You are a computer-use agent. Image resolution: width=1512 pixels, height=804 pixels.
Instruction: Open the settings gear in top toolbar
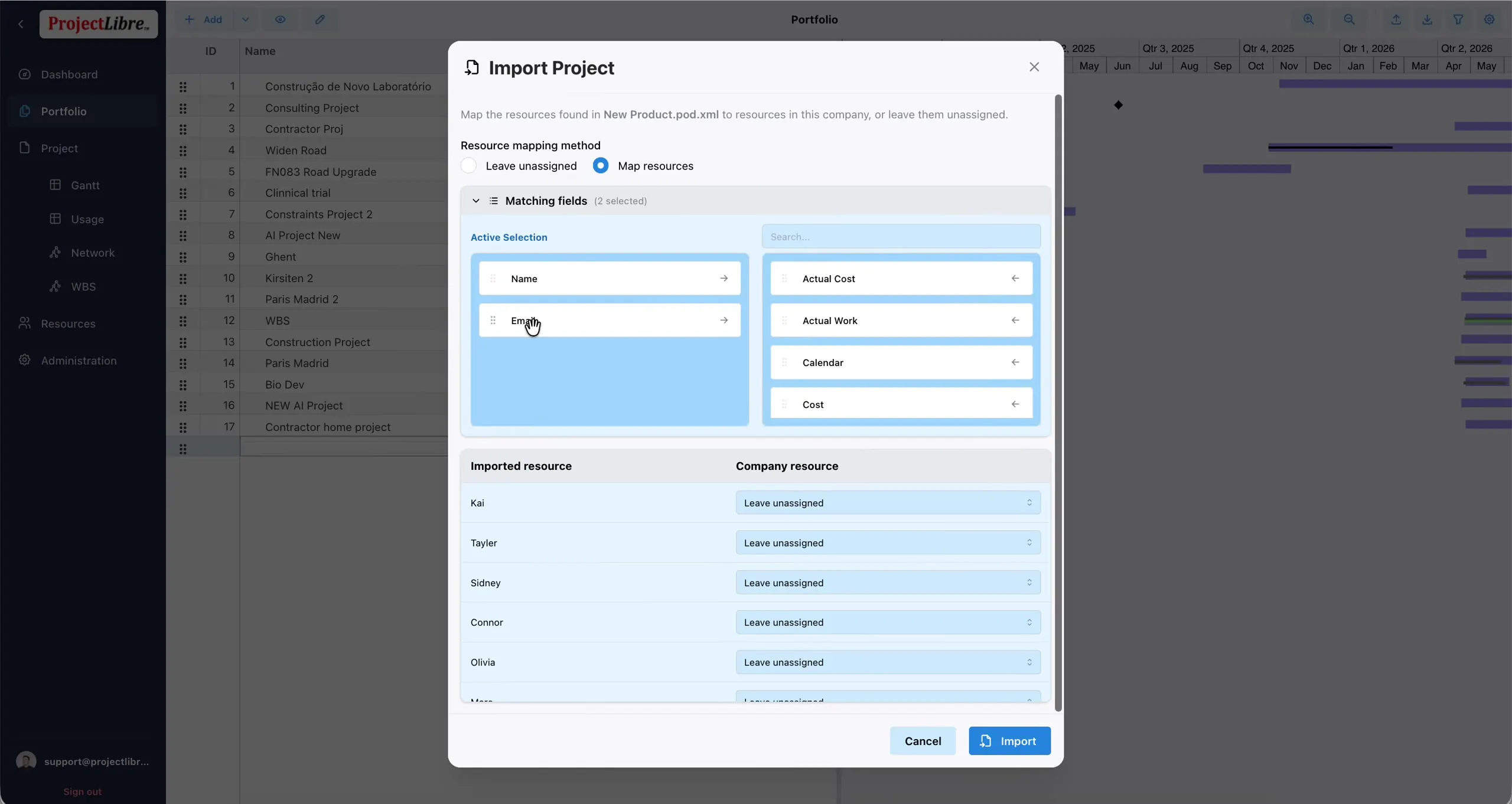(x=1490, y=19)
